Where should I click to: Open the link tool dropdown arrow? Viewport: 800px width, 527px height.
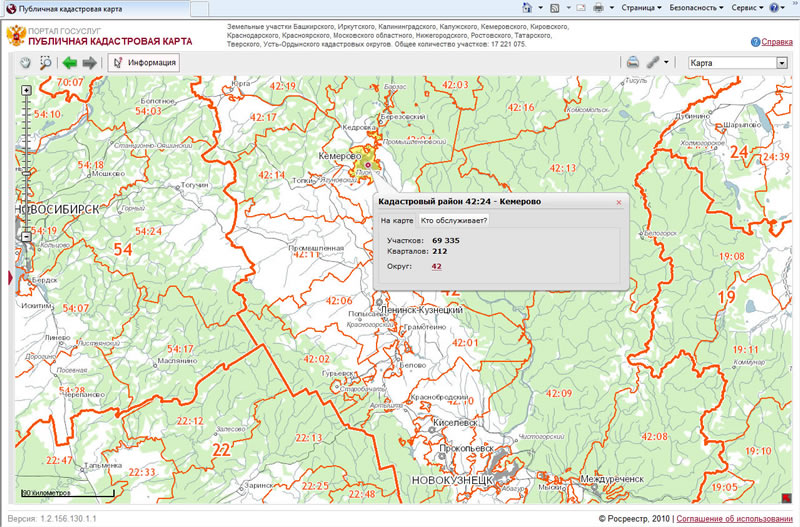666,62
